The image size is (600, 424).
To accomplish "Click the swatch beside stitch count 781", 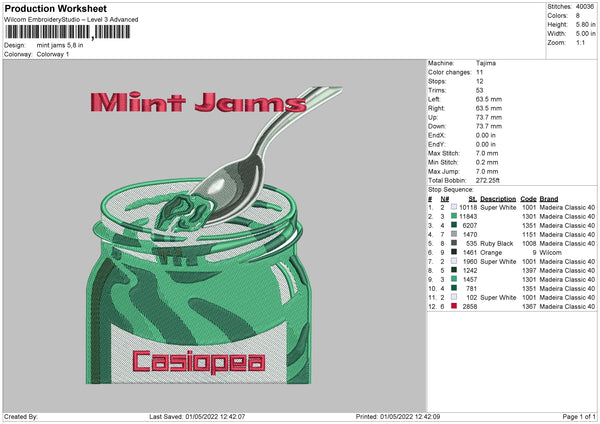I will click(x=454, y=288).
